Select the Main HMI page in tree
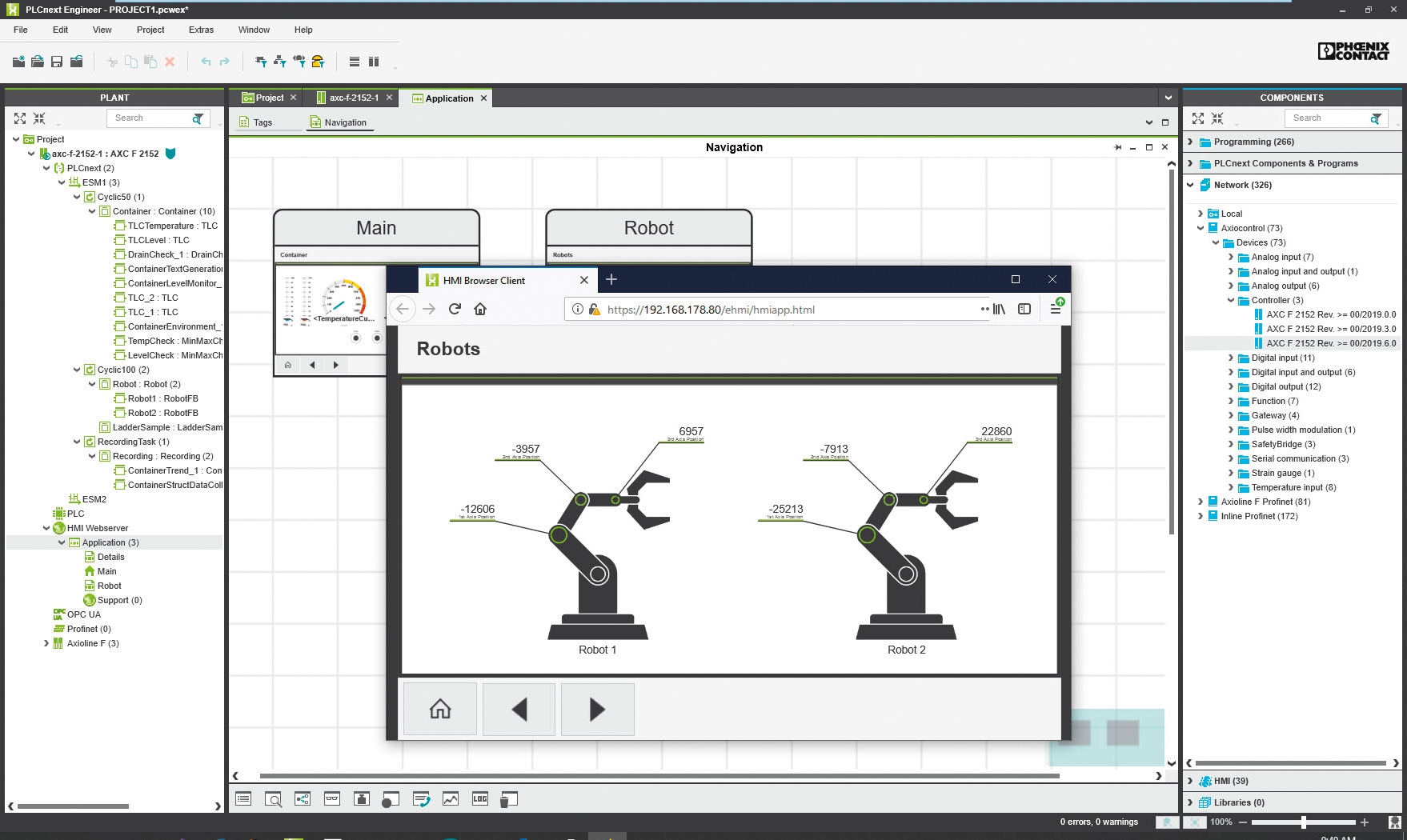The image size is (1407, 840). coord(101,571)
